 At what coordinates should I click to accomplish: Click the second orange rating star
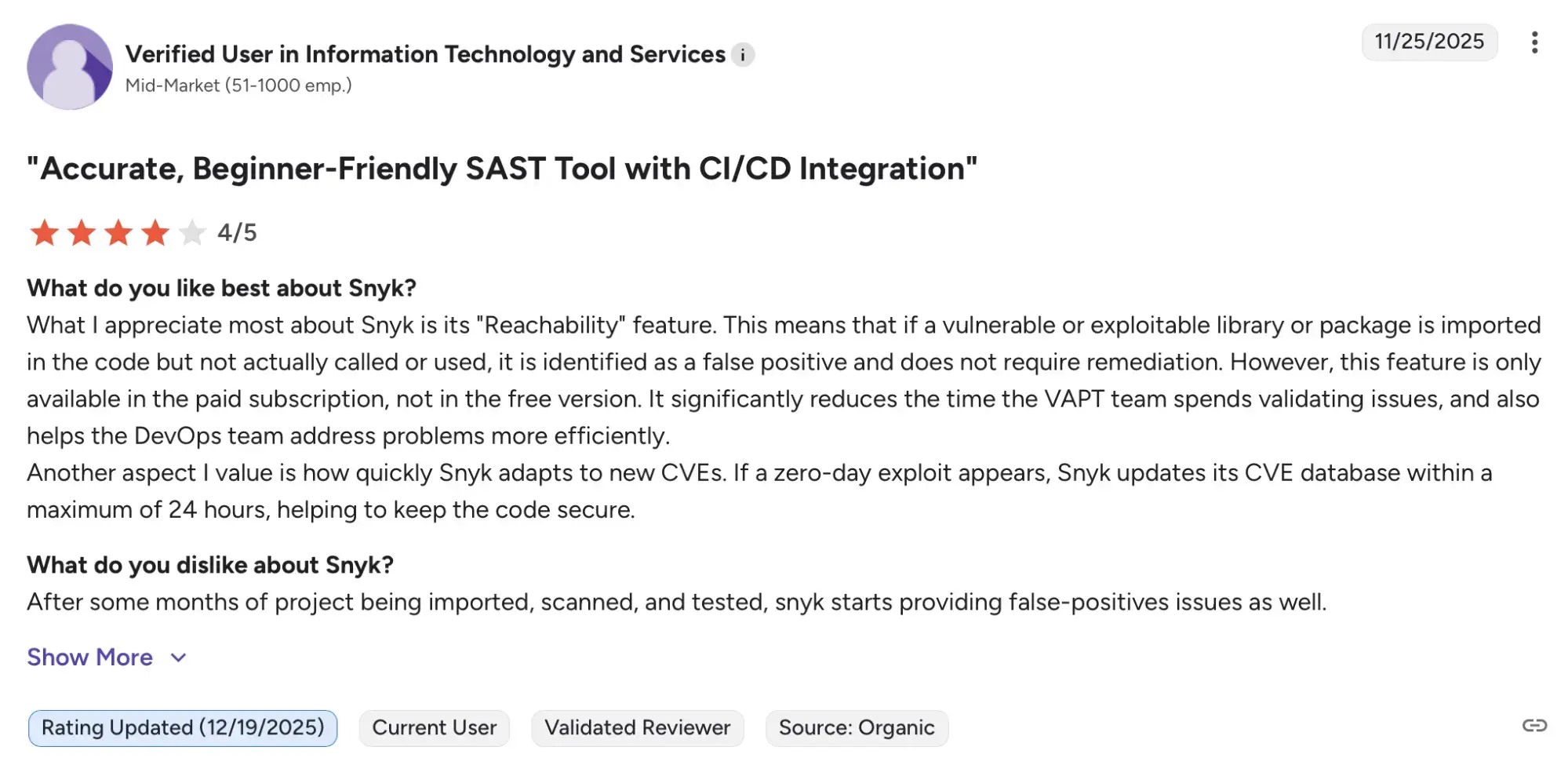[x=82, y=233]
